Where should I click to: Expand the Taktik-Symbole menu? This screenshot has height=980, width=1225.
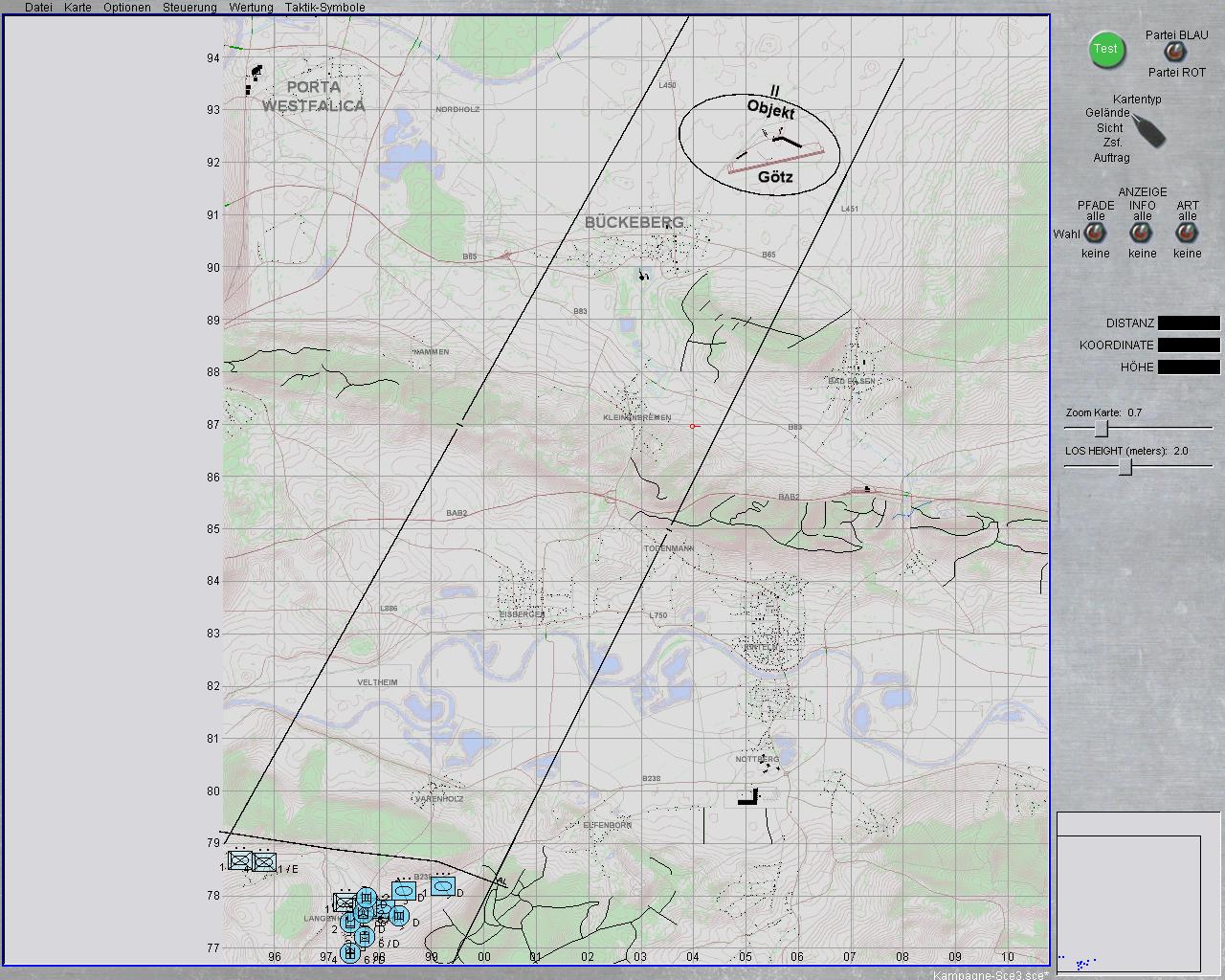tap(324, 8)
